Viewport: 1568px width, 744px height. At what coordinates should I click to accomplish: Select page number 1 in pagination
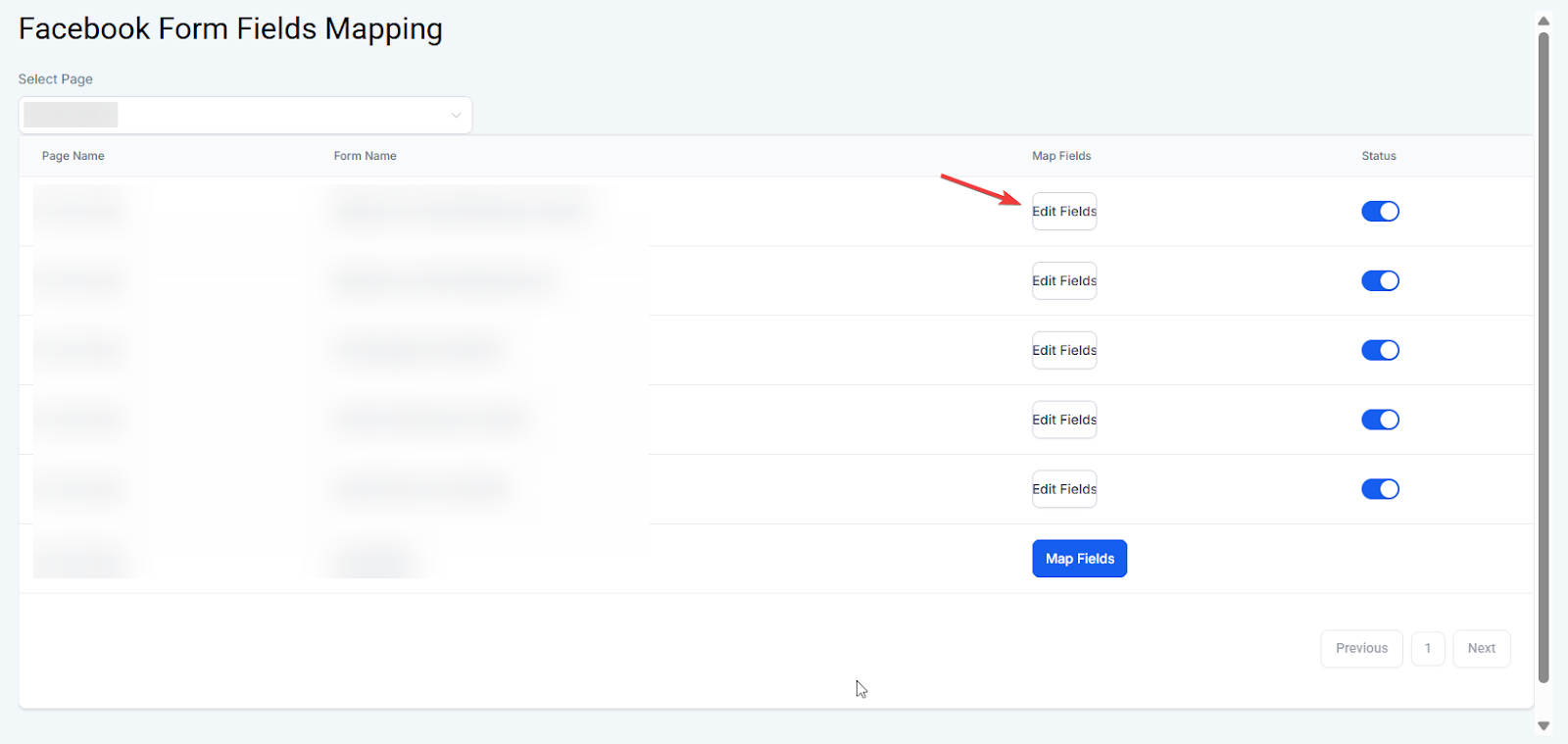click(x=1428, y=649)
